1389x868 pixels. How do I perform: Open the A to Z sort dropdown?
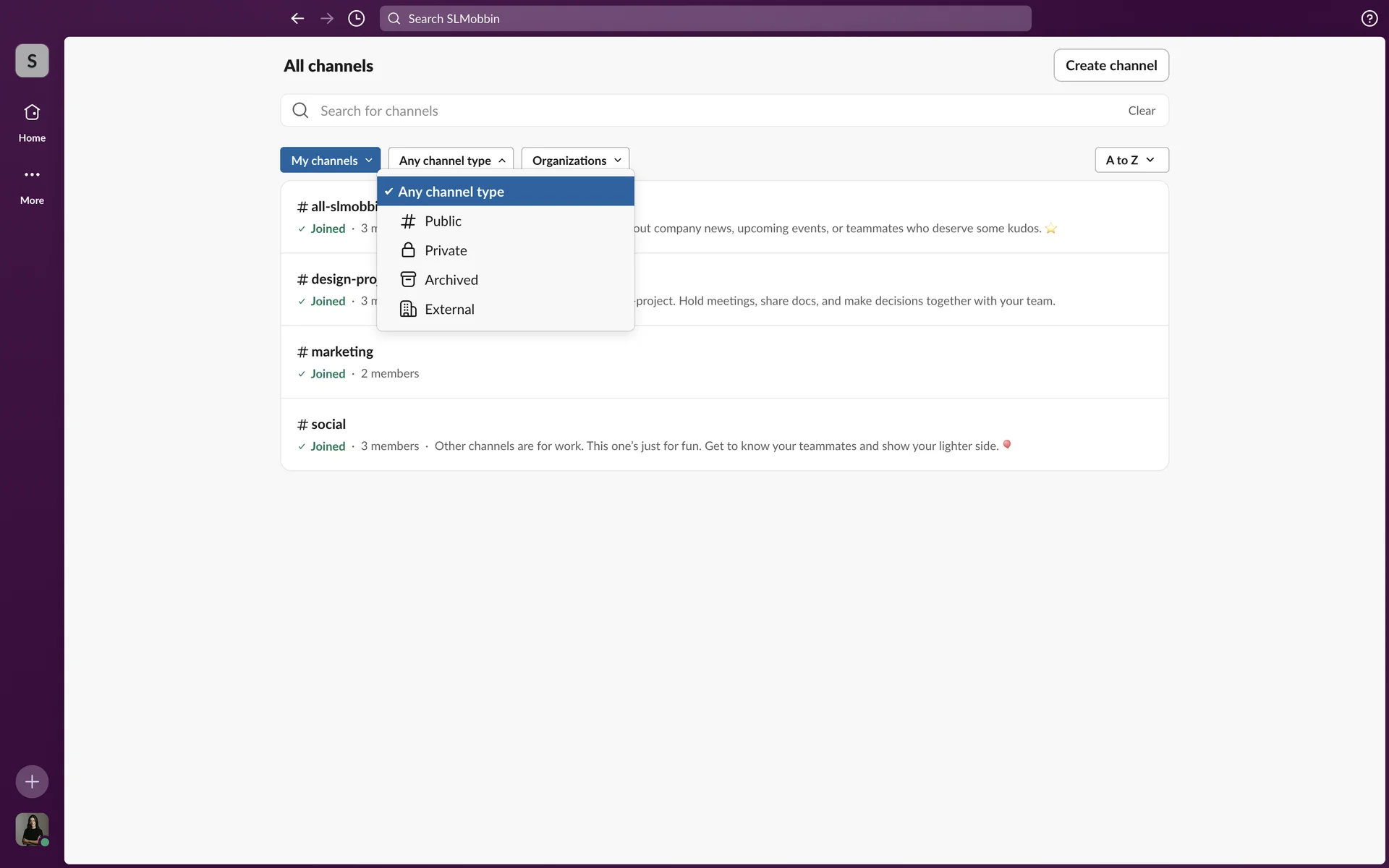1131,160
